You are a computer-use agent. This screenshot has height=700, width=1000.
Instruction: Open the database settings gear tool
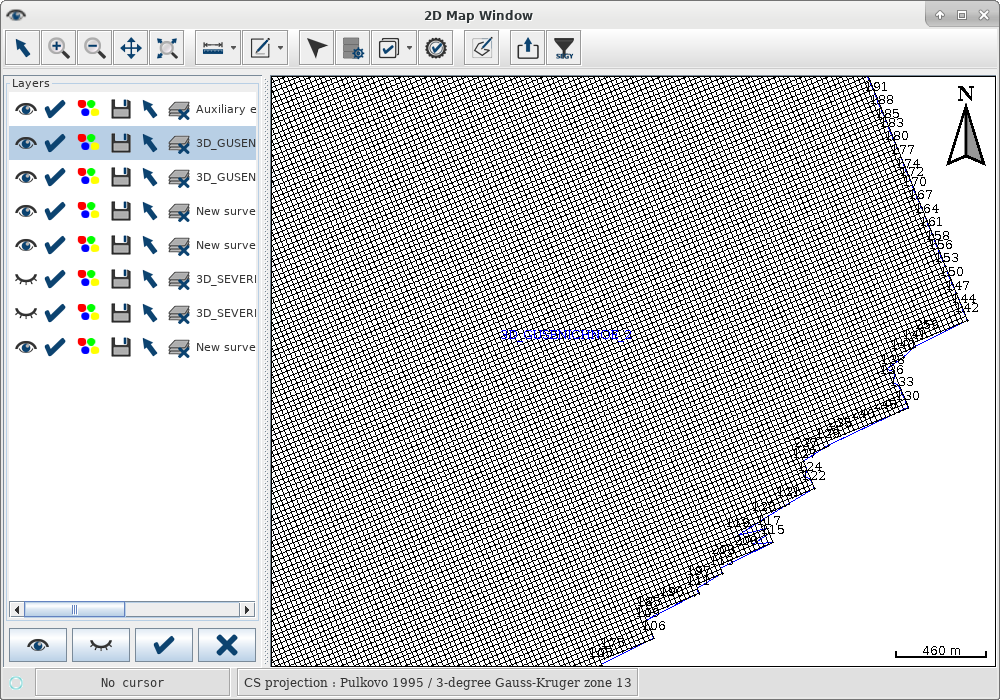[x=353, y=48]
